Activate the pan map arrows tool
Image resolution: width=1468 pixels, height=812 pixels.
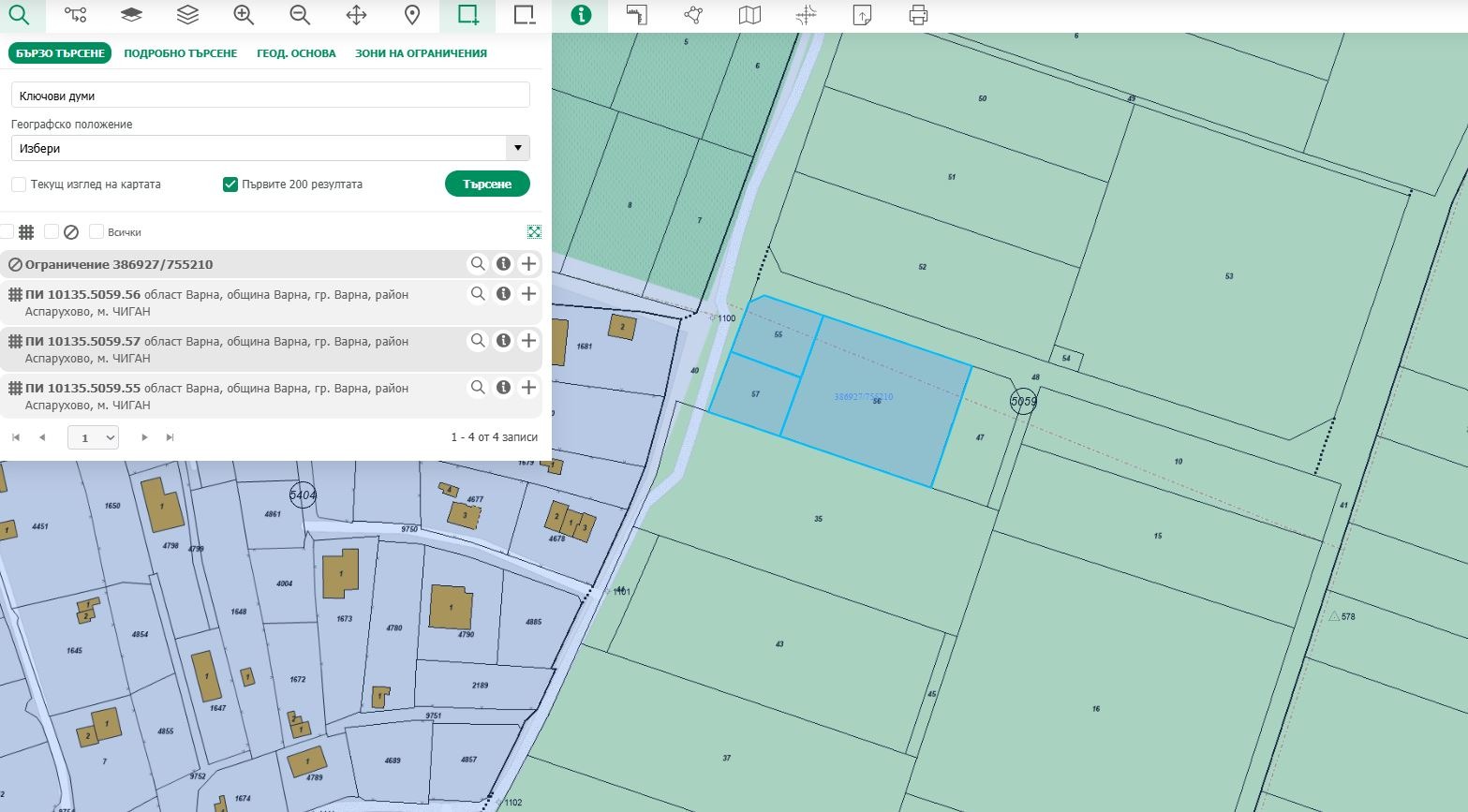click(356, 15)
